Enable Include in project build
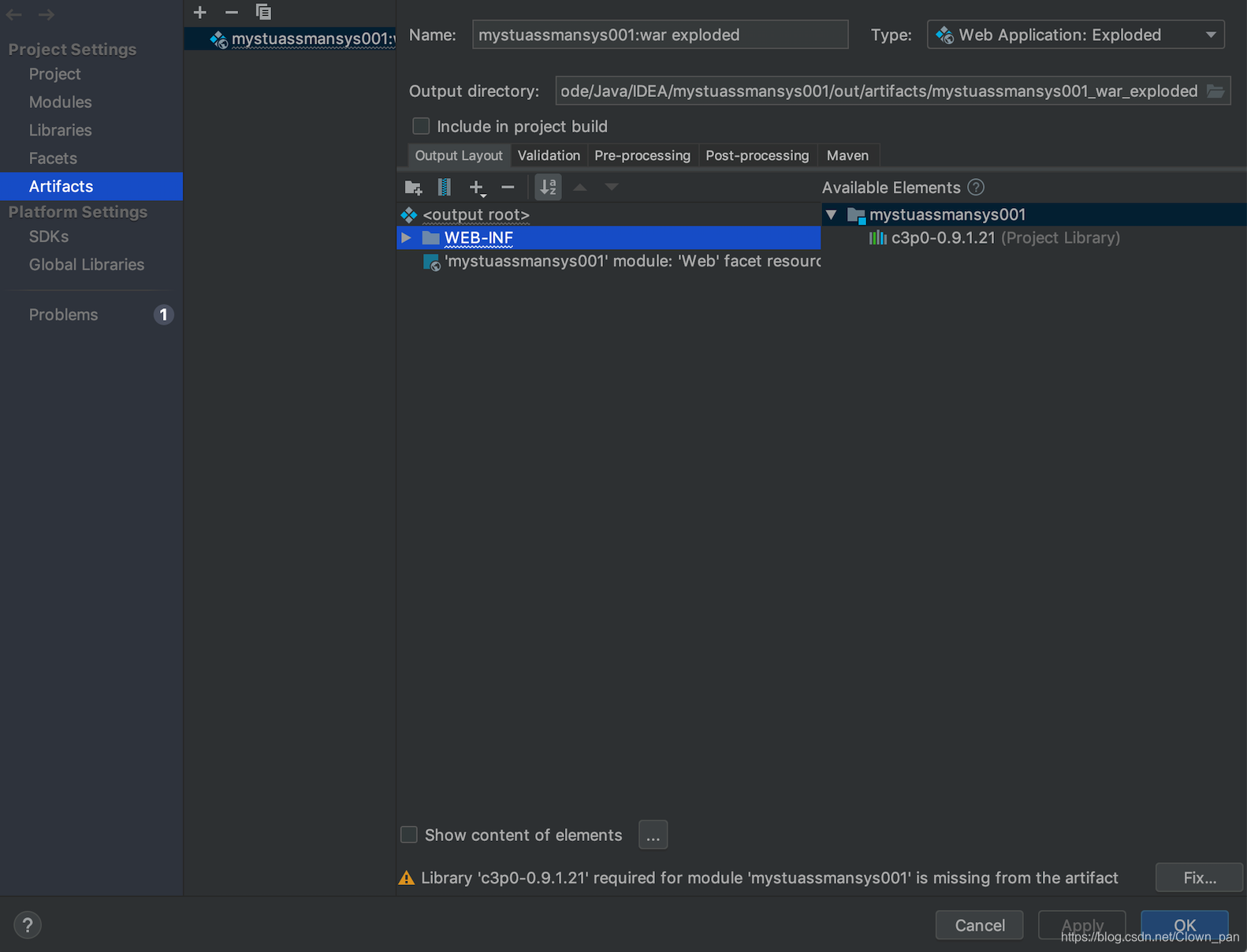This screenshot has width=1247, height=952. coord(422,126)
